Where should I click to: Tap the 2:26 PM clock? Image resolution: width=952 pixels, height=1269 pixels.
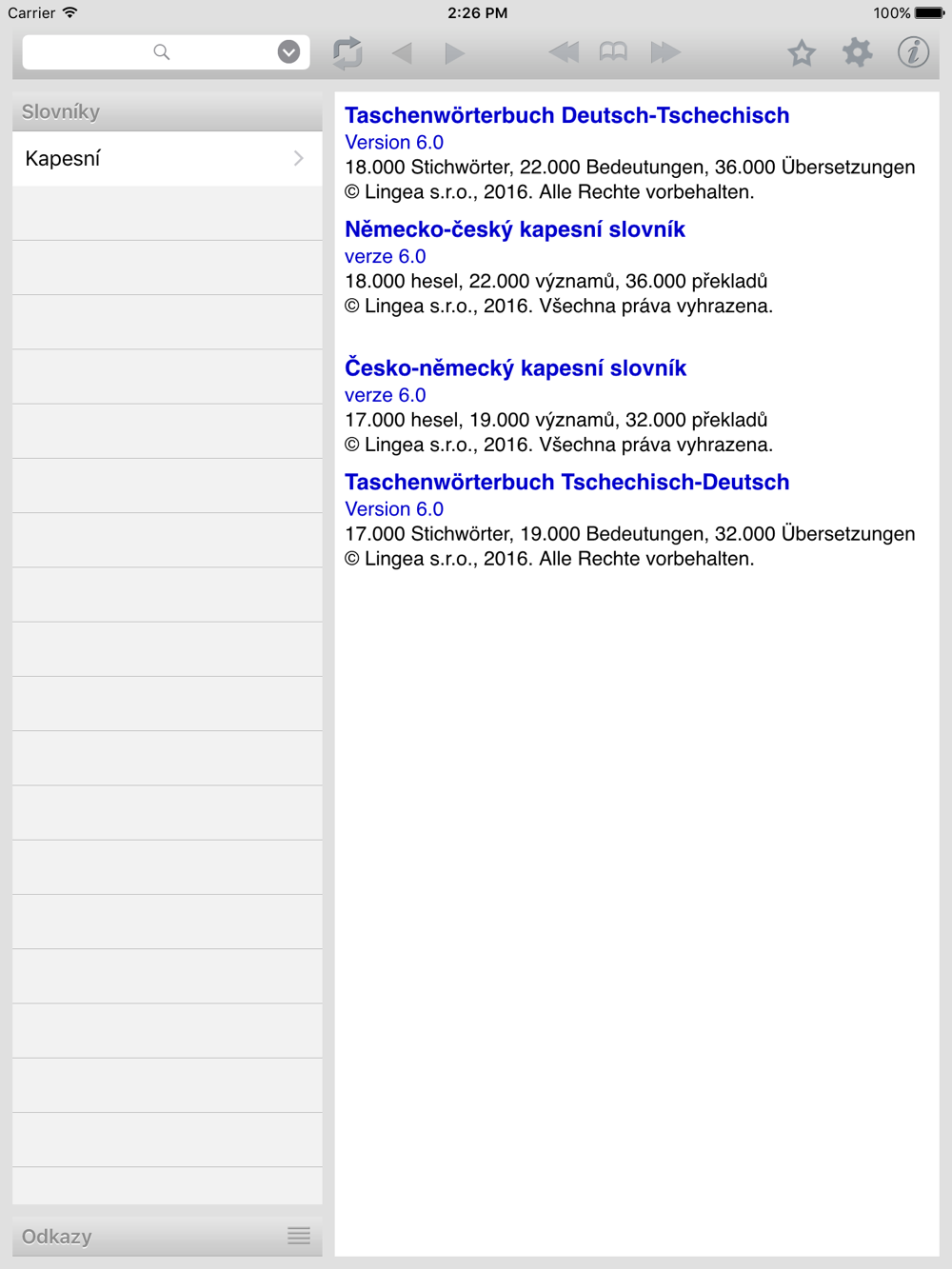[477, 13]
